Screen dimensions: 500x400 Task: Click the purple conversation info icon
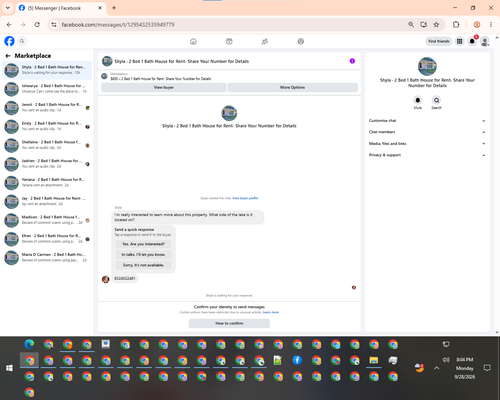[352, 61]
